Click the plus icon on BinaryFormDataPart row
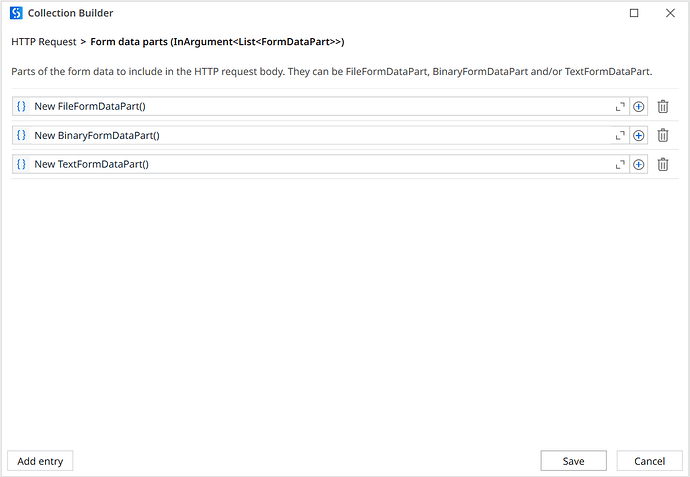The height and width of the screenshot is (477, 690). click(x=639, y=135)
